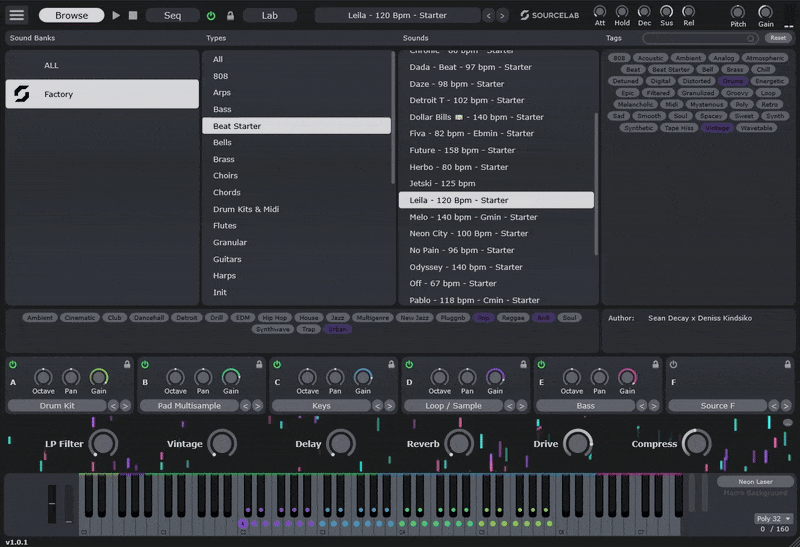Click the Reverb macro knob
800x547 pixels.
(459, 444)
